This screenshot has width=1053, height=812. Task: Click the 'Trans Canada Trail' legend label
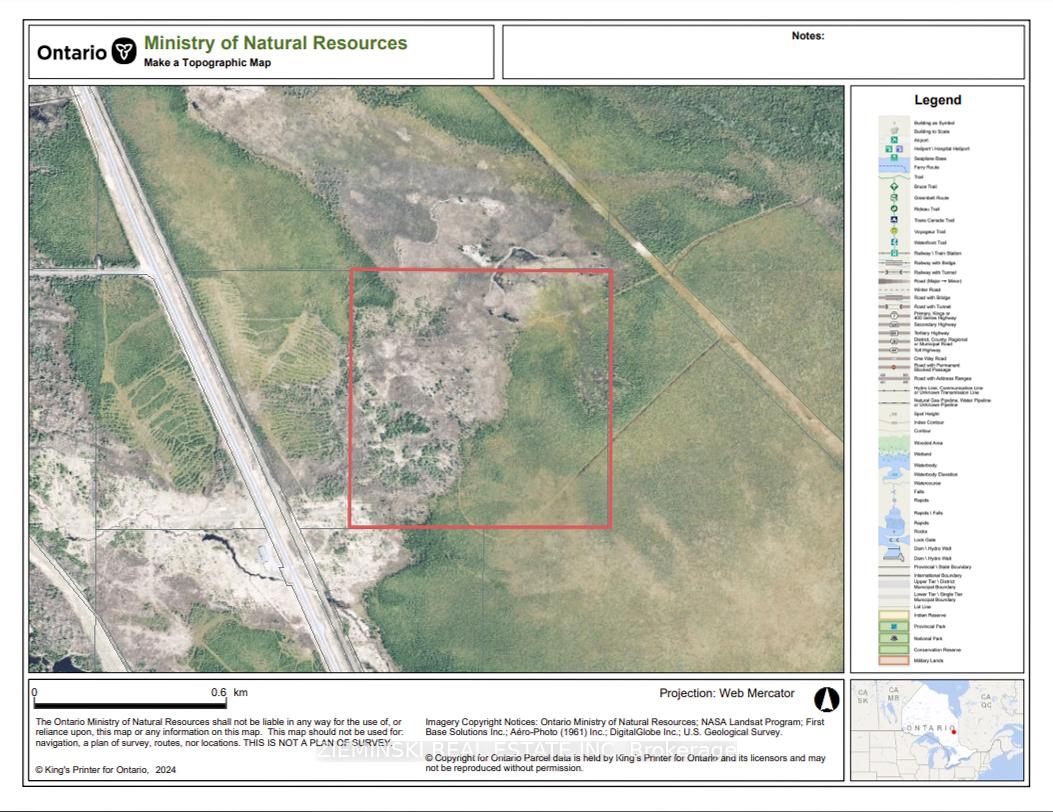coord(934,220)
